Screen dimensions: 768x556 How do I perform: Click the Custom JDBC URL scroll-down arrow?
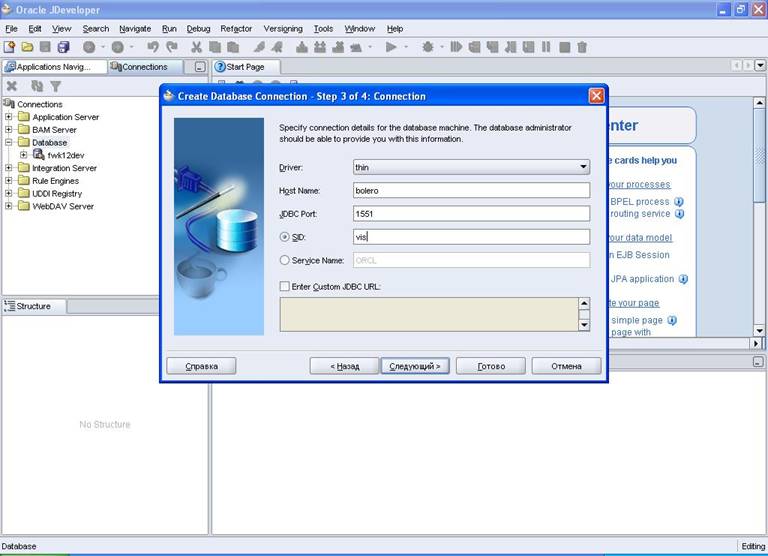pyautogui.click(x=584, y=325)
